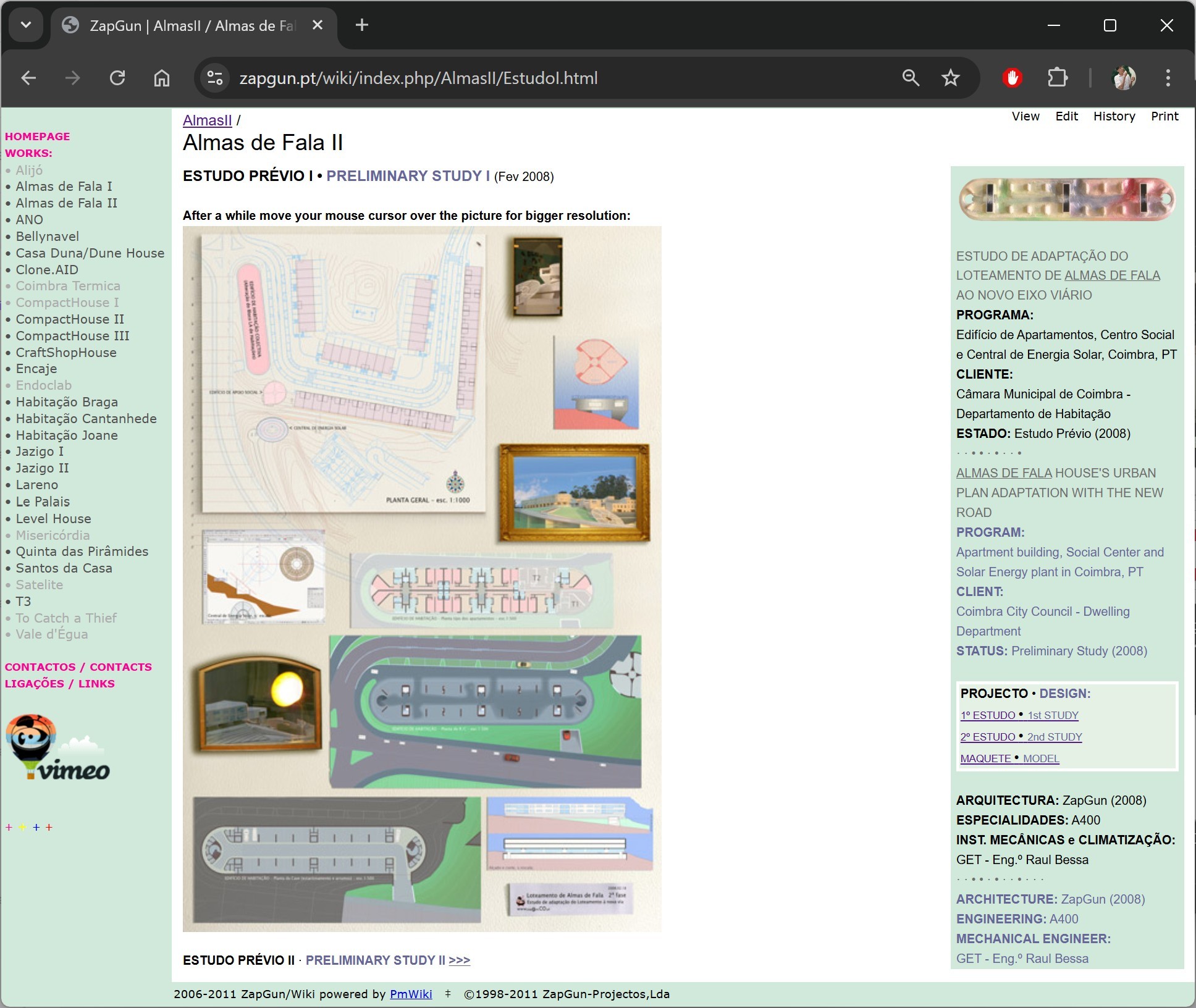The image size is (1196, 1008).
Task: Click the red plus sign in sidebar
Action: (49, 827)
